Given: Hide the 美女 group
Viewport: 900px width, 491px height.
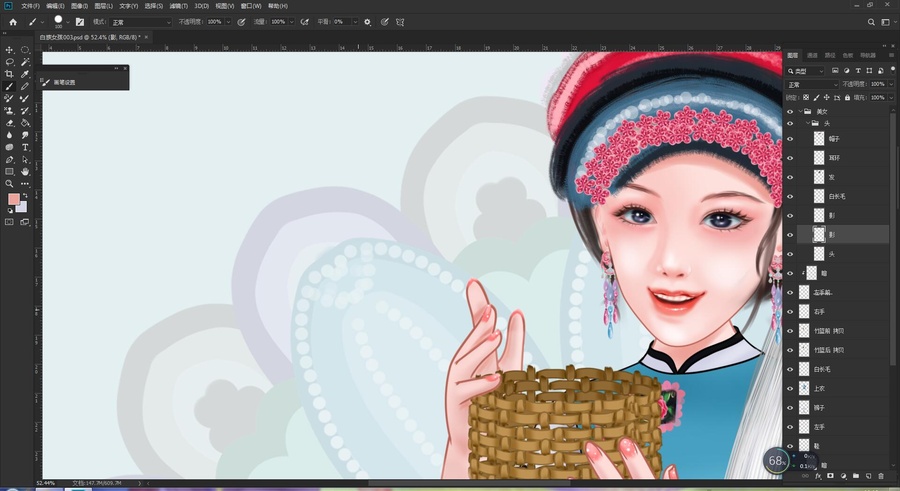Looking at the screenshot, I should click(790, 111).
